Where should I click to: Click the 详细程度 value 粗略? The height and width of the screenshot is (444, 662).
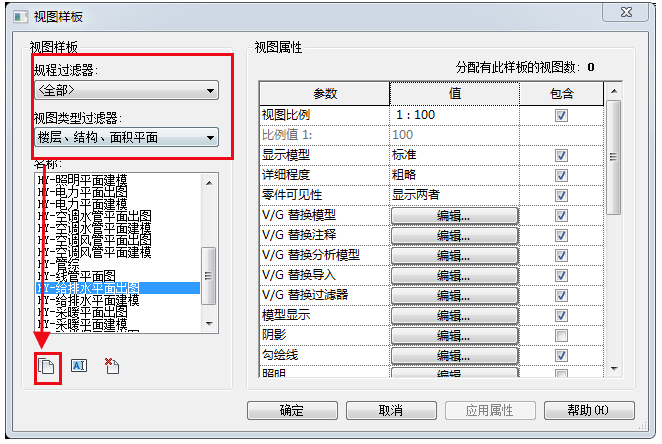454,175
